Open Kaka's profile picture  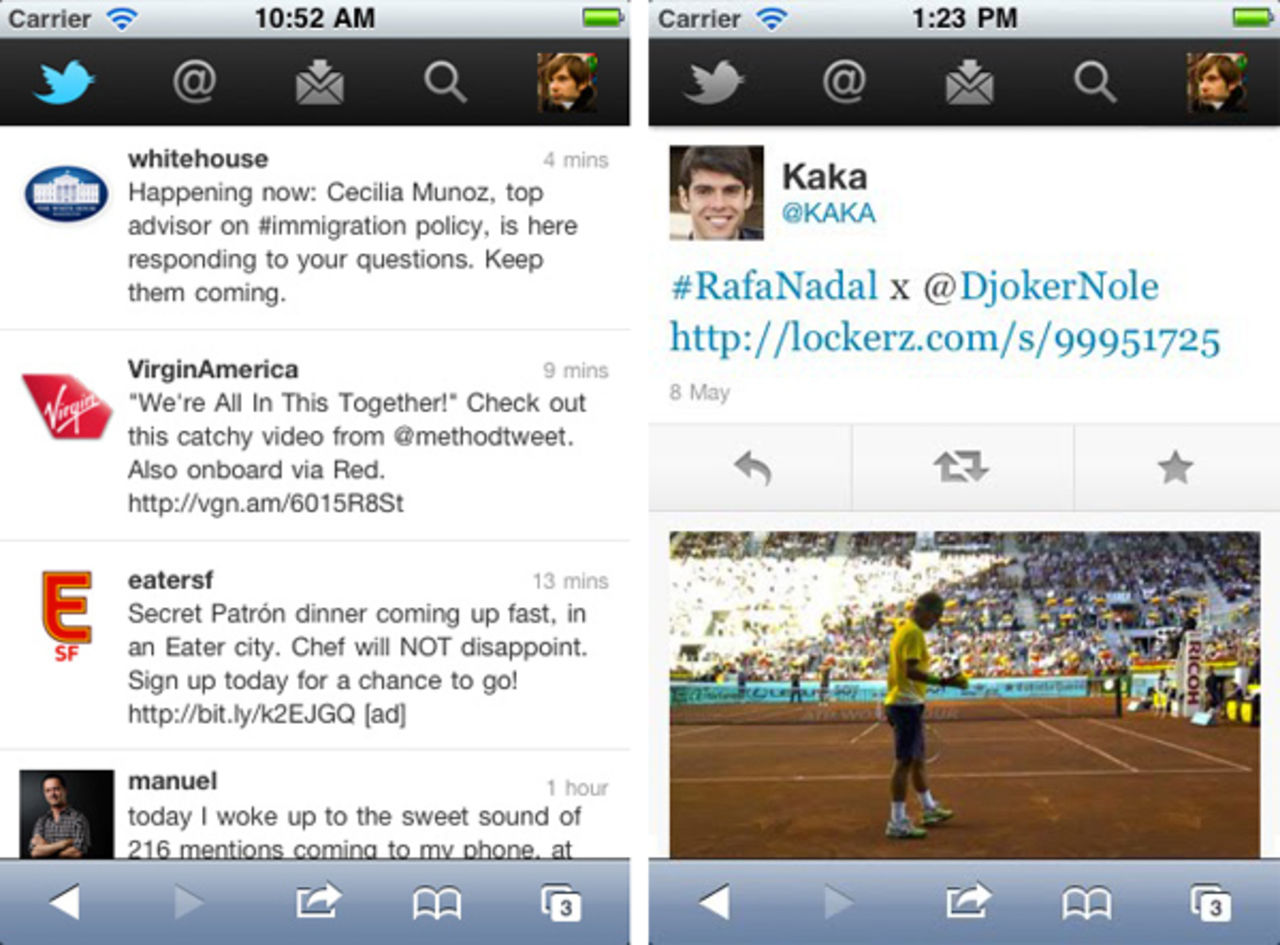point(716,193)
